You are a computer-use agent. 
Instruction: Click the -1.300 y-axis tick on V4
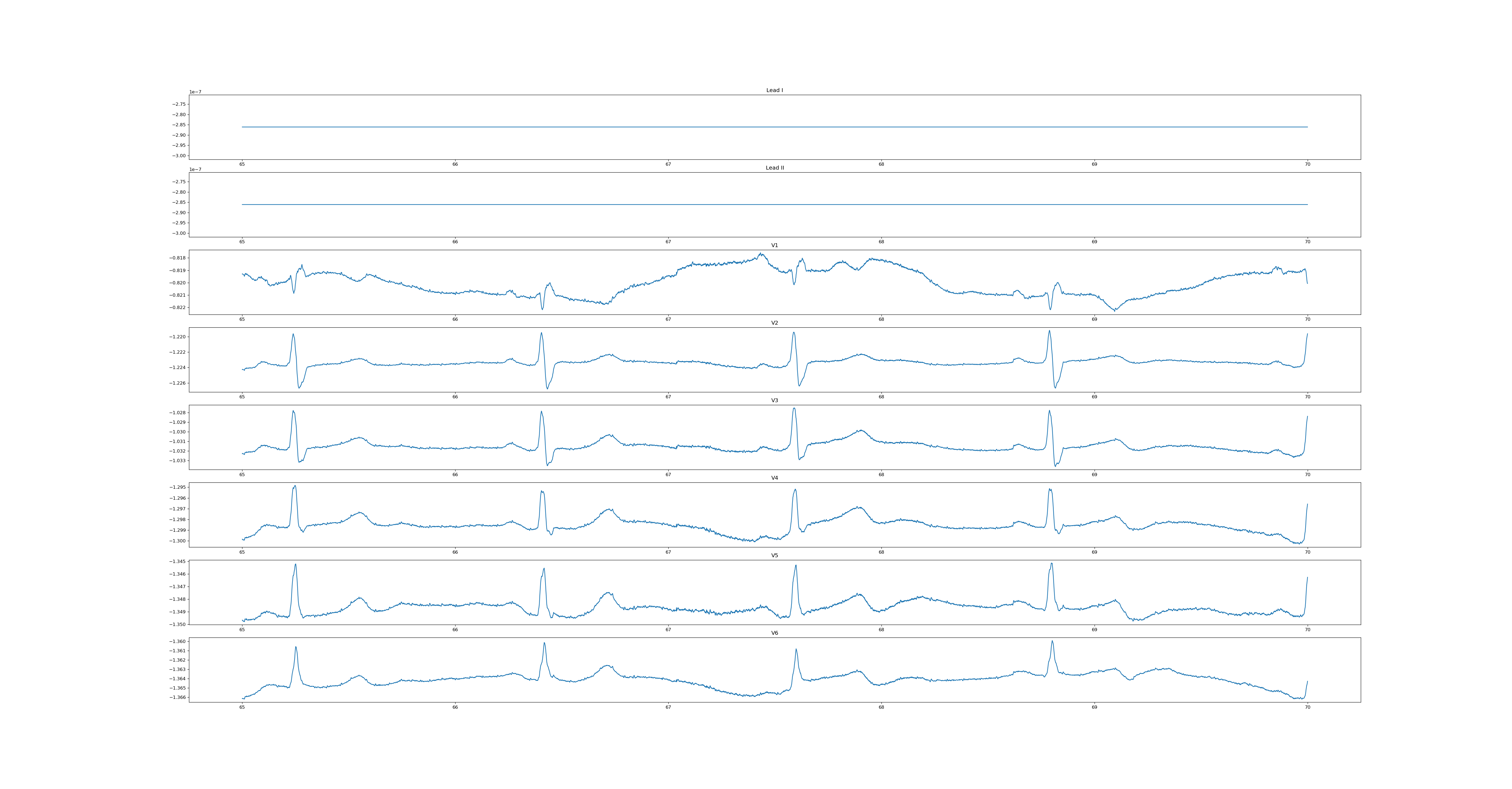[178, 541]
